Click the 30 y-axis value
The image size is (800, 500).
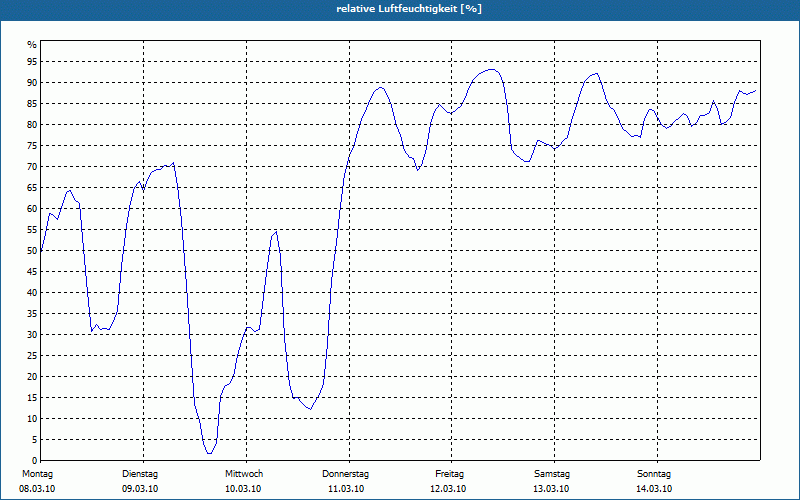point(32,335)
